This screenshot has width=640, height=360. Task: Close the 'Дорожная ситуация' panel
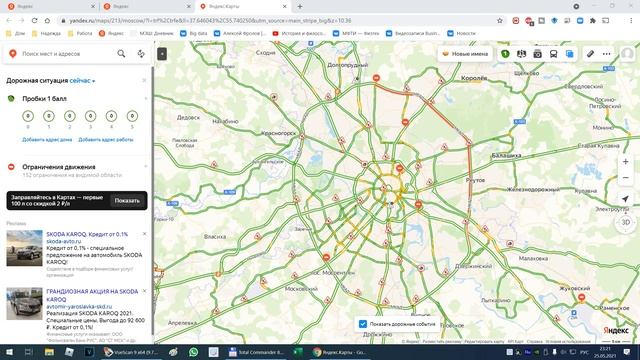[x=144, y=80]
